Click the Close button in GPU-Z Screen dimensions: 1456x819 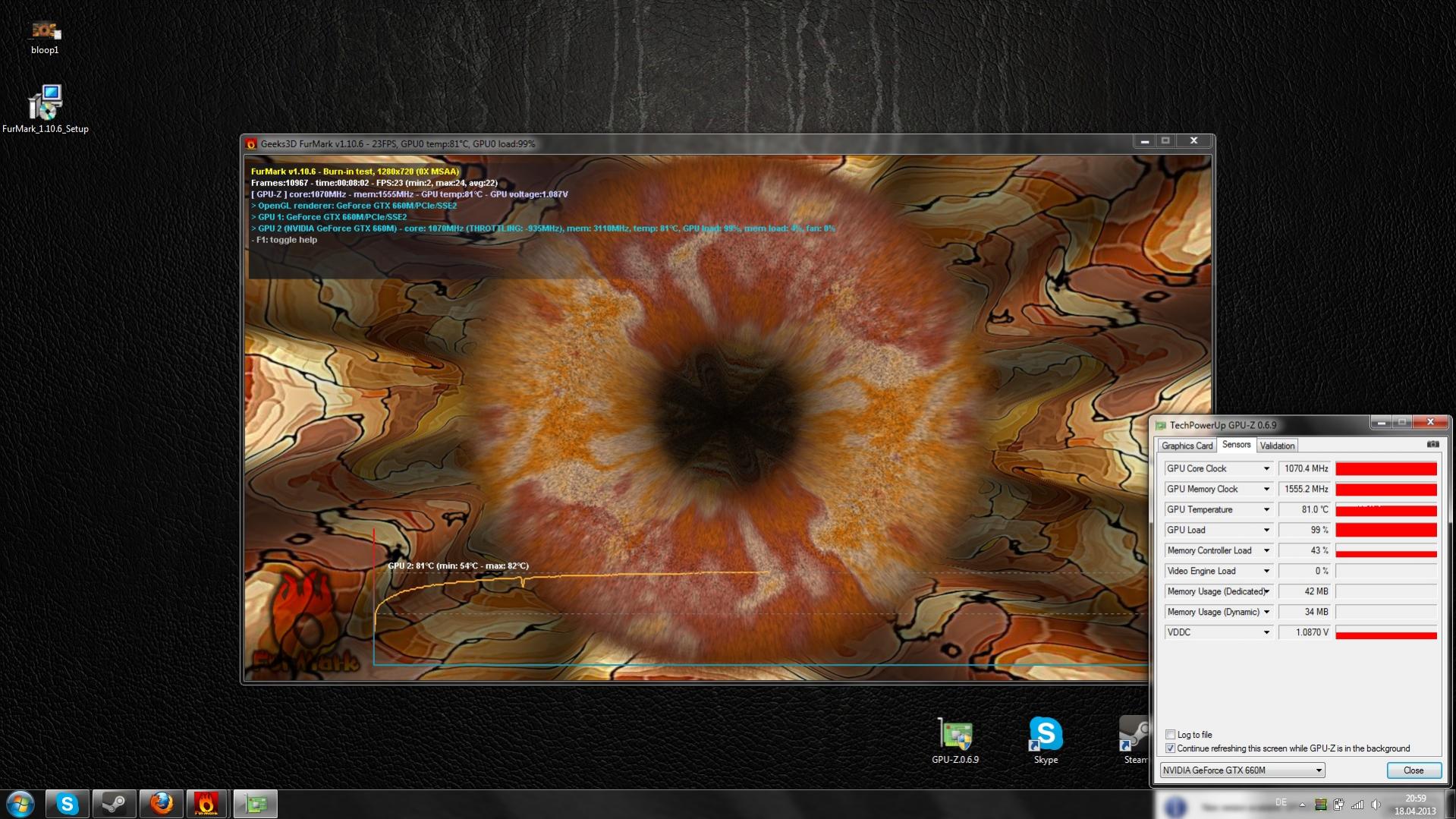click(x=1414, y=770)
